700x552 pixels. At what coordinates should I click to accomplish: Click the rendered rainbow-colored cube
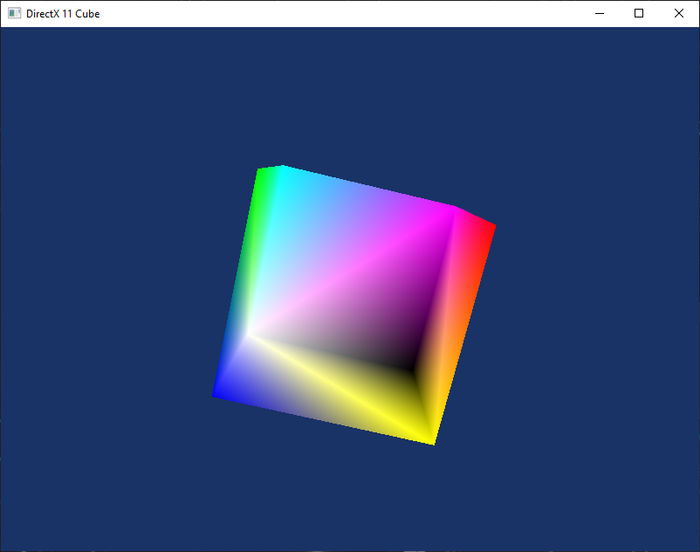[354, 305]
